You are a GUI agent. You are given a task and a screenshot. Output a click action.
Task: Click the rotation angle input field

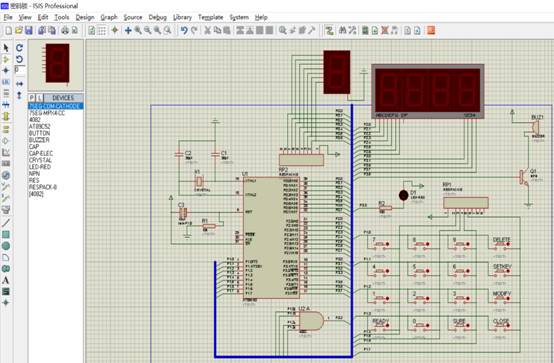click(x=20, y=70)
